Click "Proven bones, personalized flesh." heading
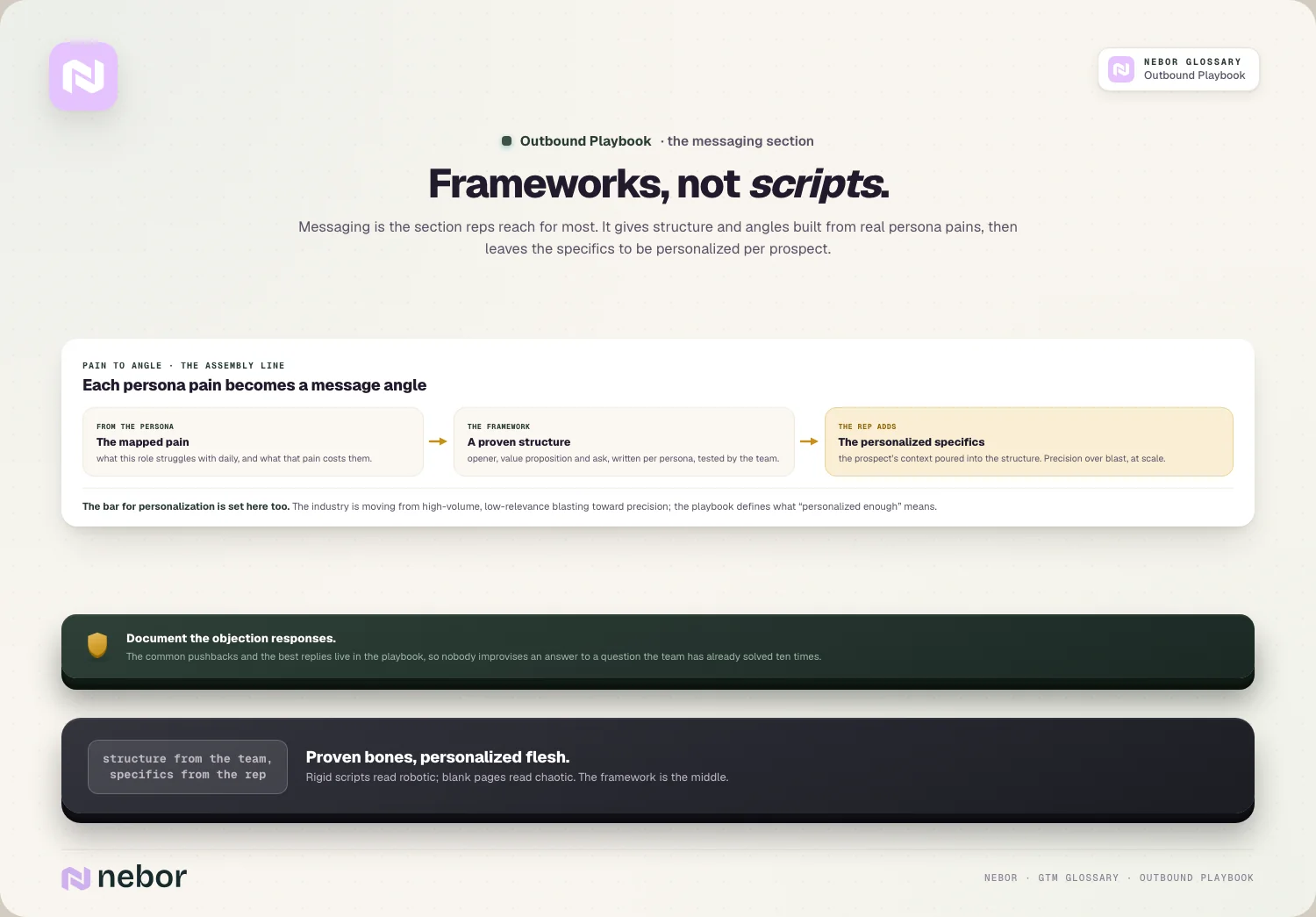 coord(438,757)
